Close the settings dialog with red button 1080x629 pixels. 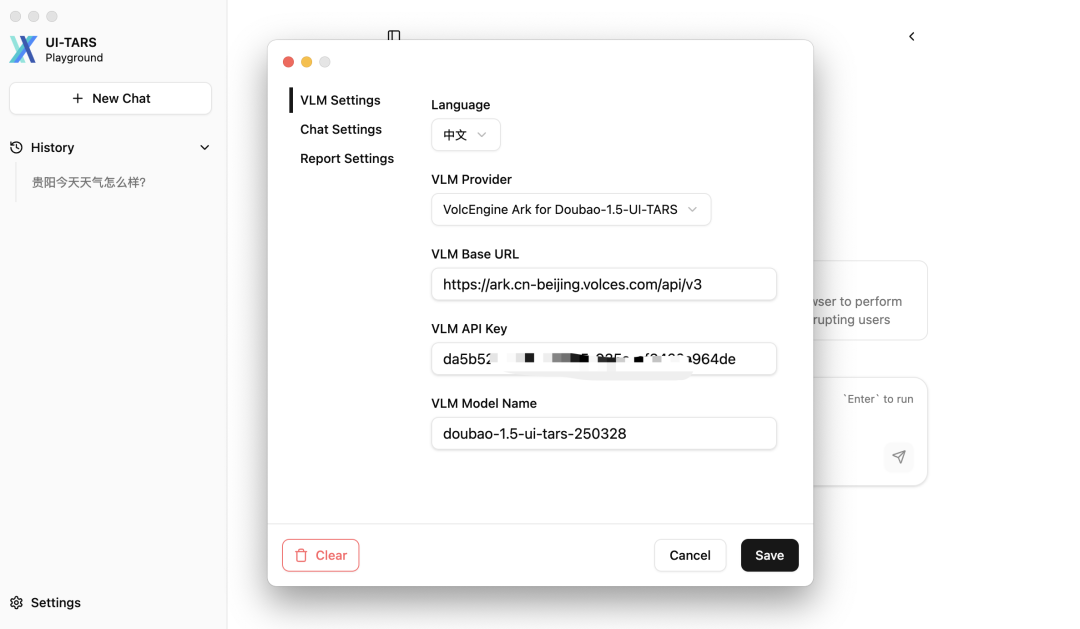pos(289,62)
